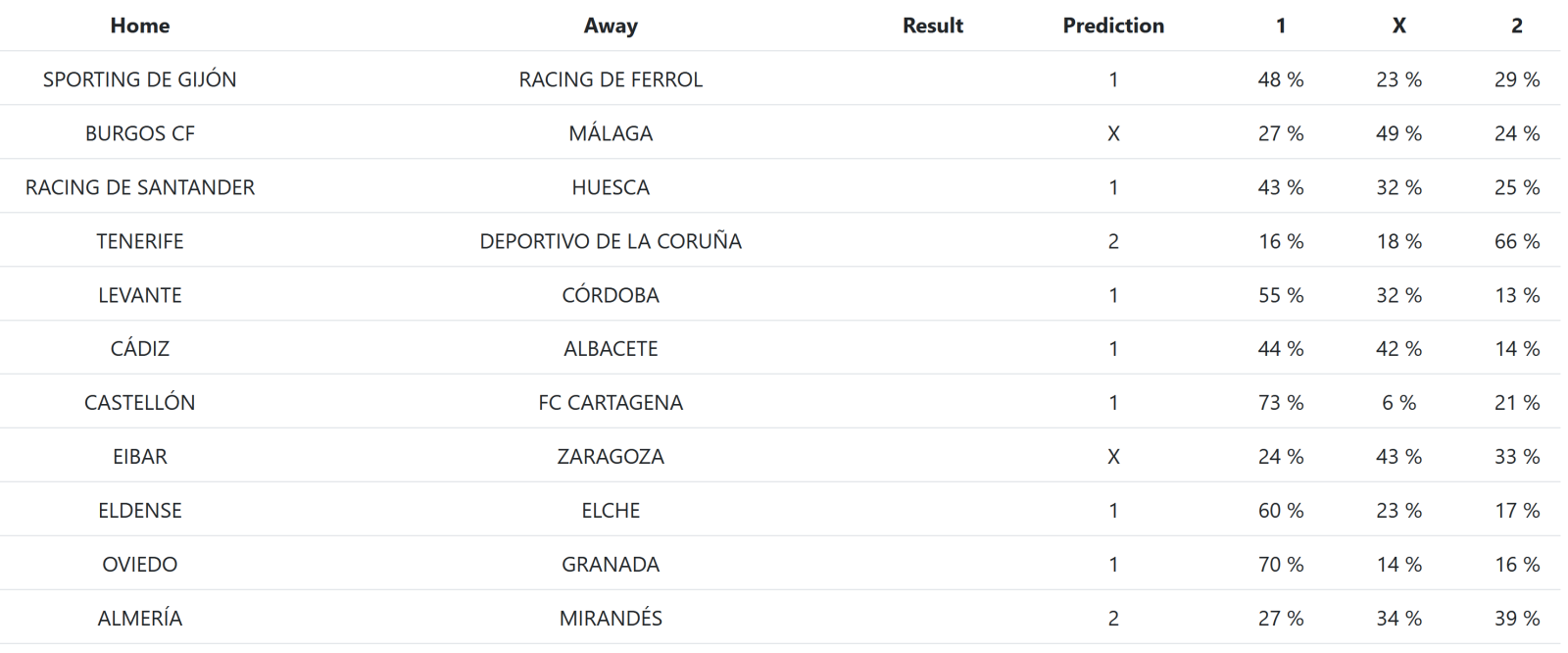Viewport: 1568px width, 653px height.
Task: Select the Eldense home team cell
Action: coord(139,511)
